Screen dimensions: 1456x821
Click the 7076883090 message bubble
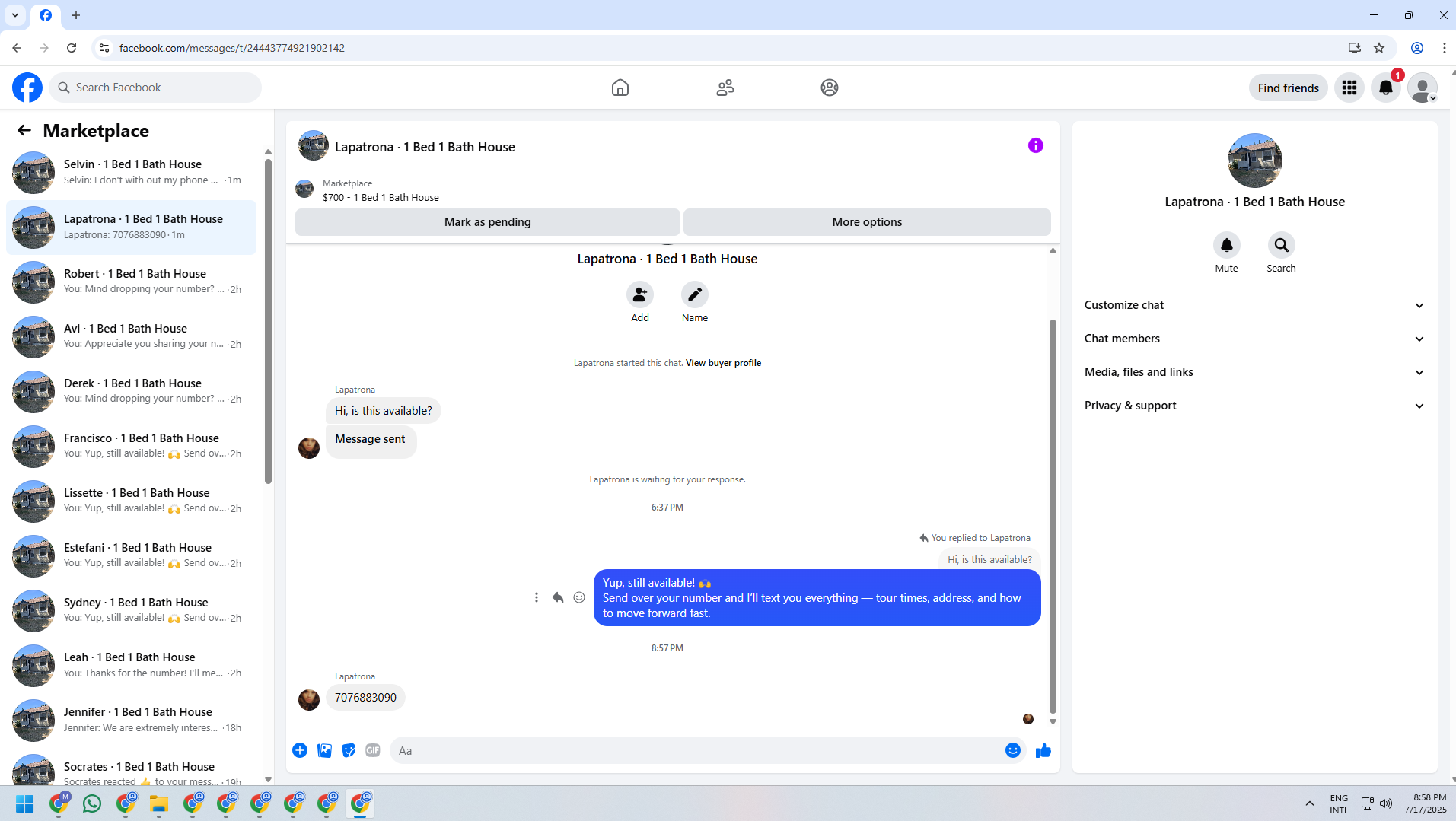pyautogui.click(x=365, y=698)
